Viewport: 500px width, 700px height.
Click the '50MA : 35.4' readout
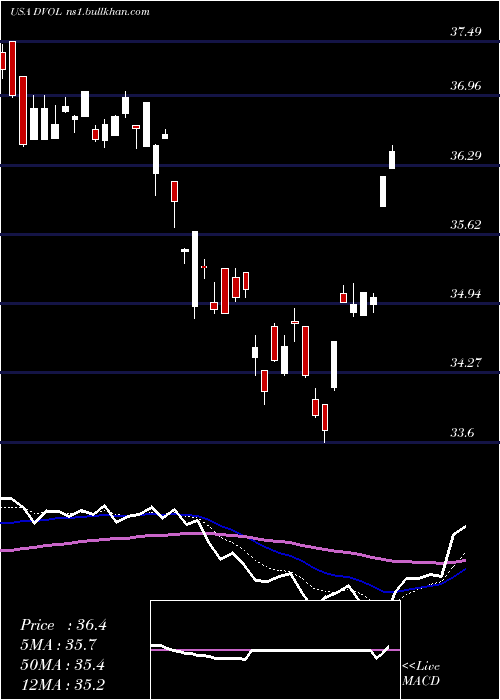point(62,665)
